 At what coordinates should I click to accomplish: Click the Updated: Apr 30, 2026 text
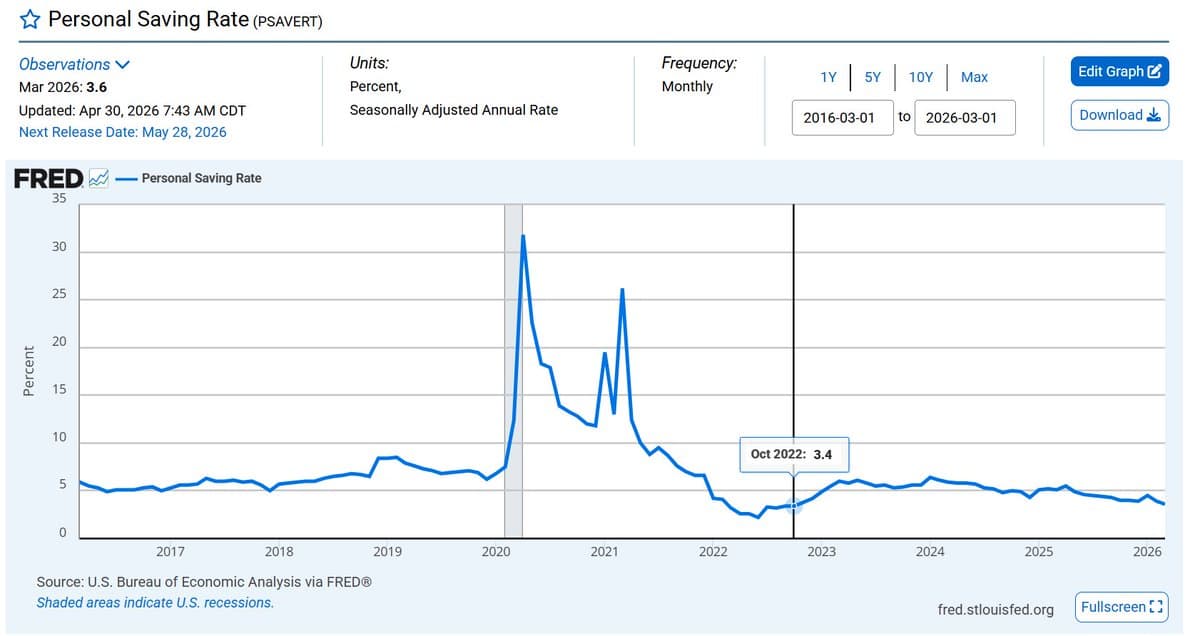point(132,110)
